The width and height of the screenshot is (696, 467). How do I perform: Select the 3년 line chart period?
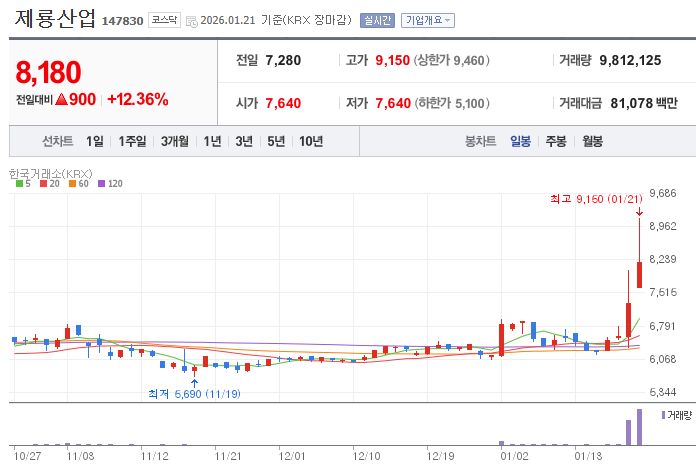tap(244, 141)
